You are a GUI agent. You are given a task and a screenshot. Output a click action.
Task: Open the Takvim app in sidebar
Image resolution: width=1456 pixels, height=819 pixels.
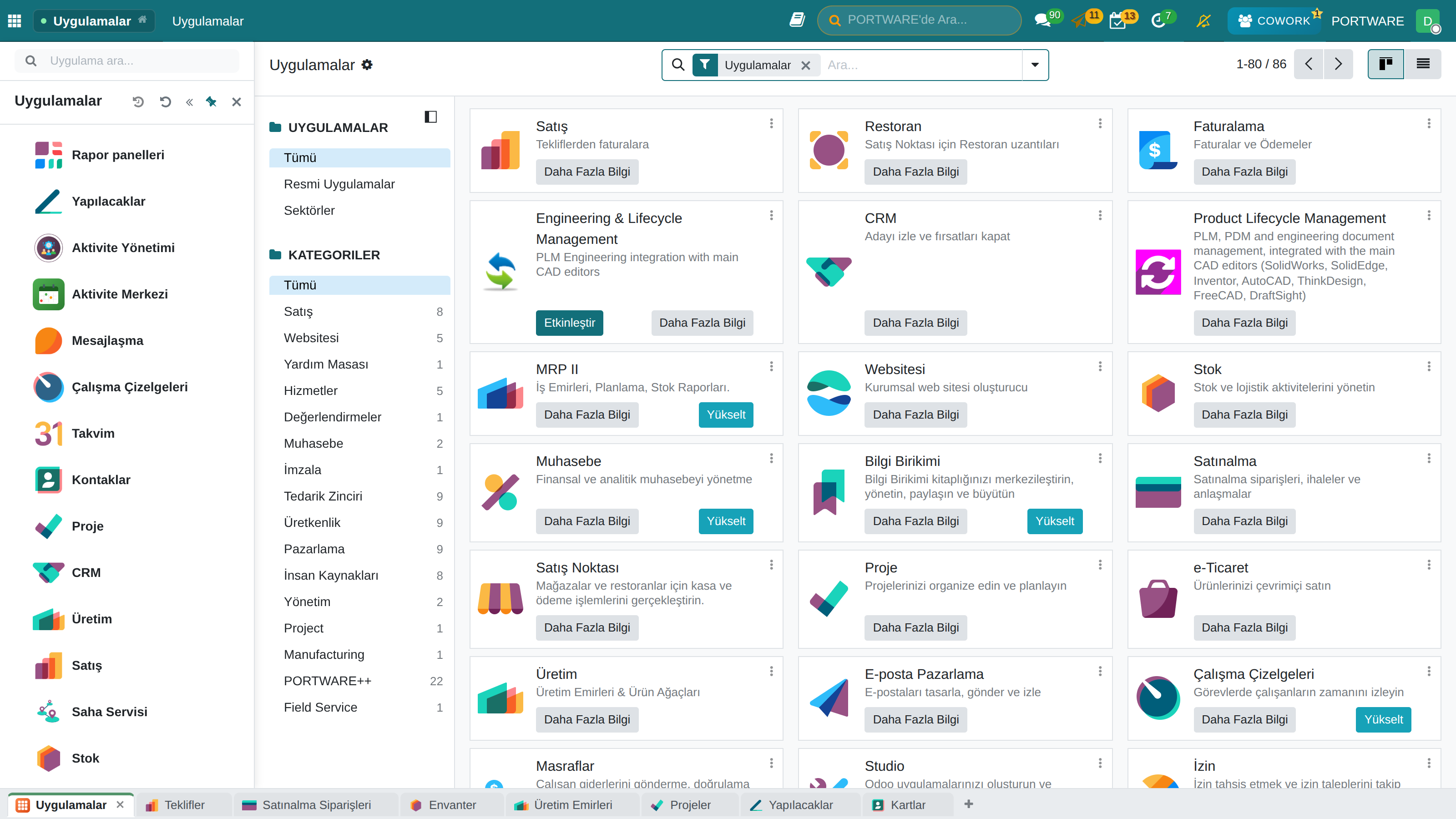pos(93,434)
